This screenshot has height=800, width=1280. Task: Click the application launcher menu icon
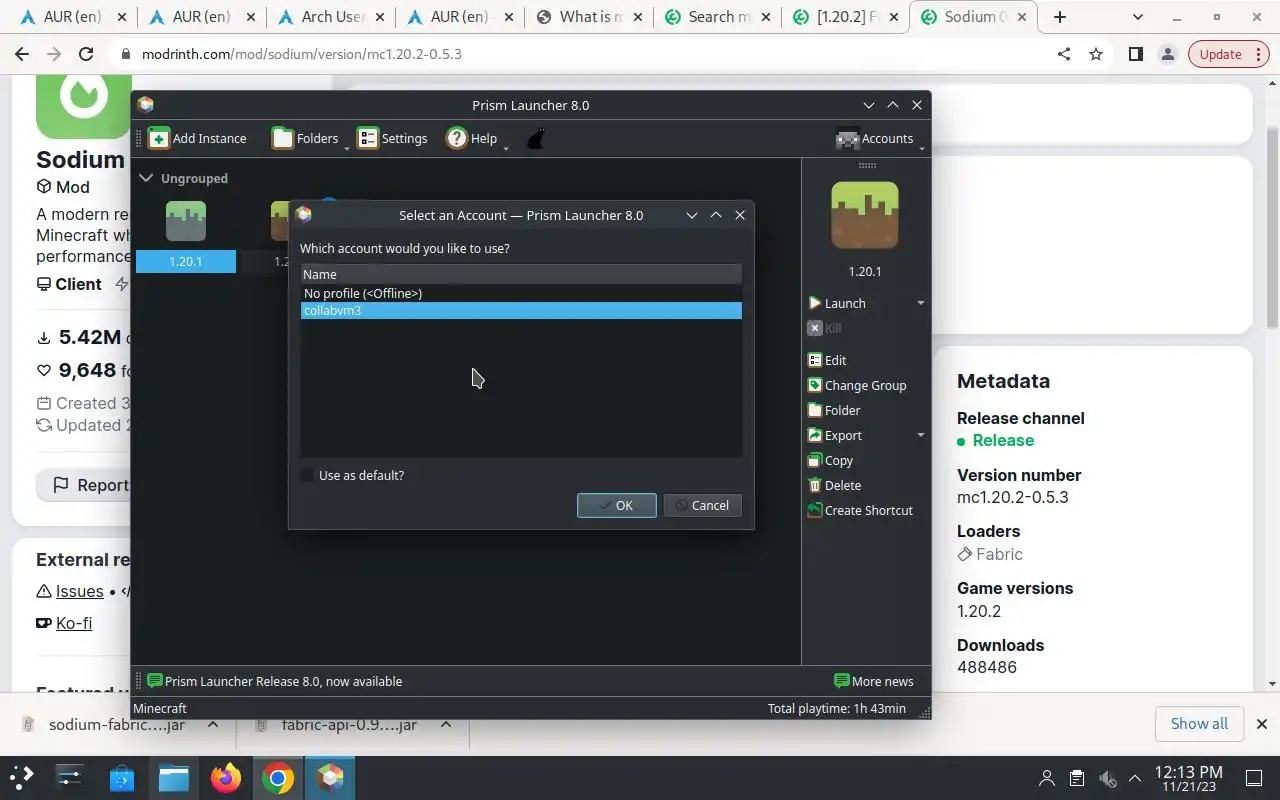[22, 778]
